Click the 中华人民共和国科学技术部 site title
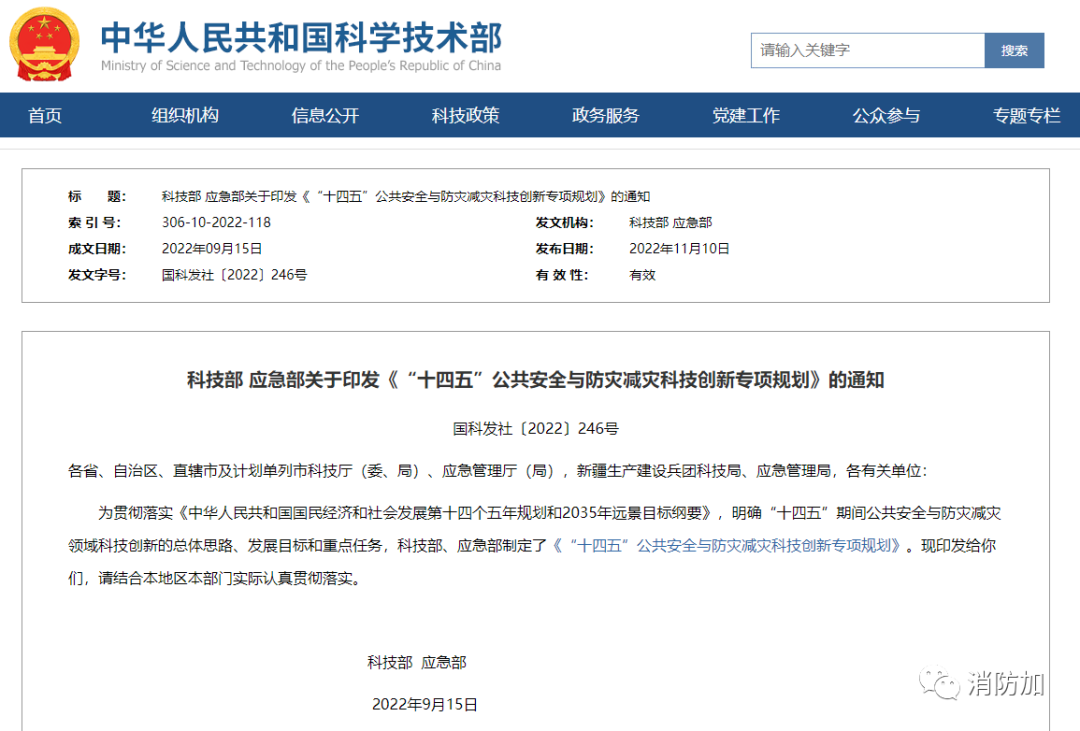The height and width of the screenshot is (731, 1080). click(x=300, y=36)
